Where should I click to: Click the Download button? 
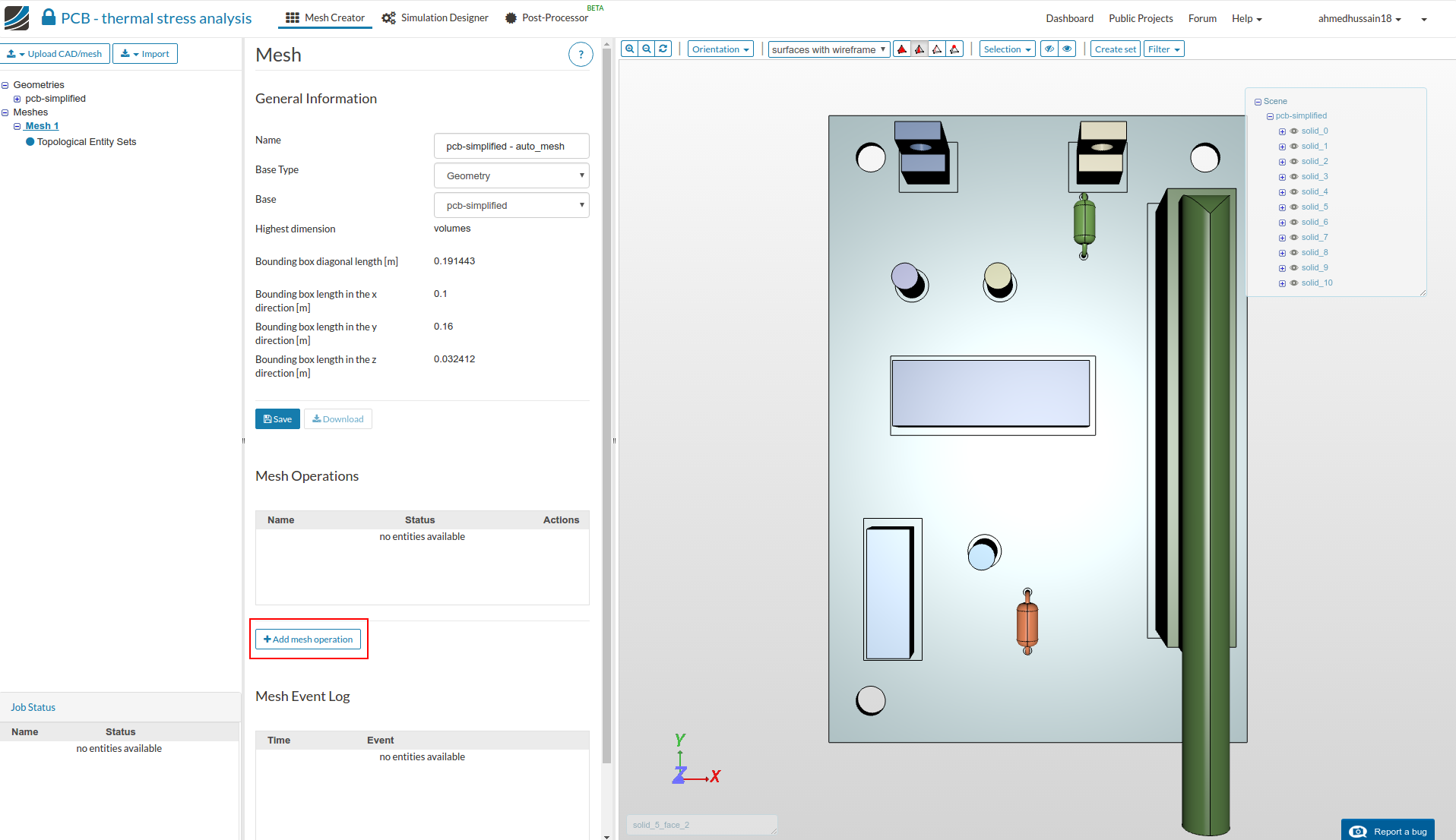[x=338, y=419]
